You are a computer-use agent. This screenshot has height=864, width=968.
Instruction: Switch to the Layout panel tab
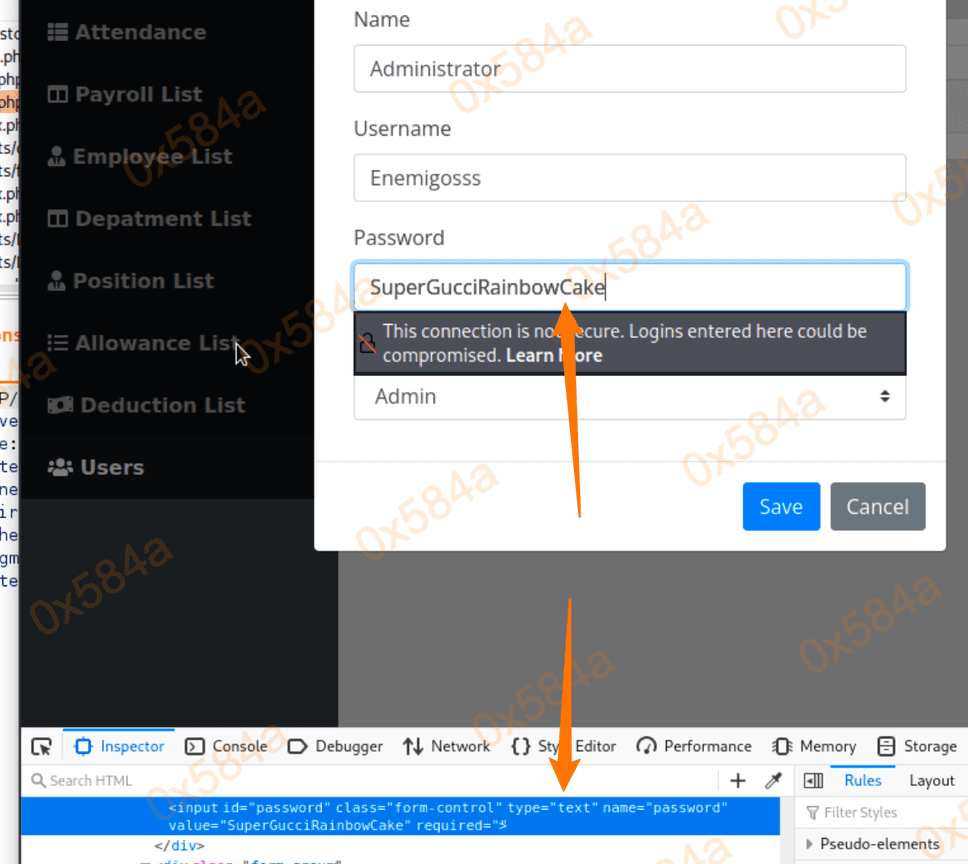931,780
